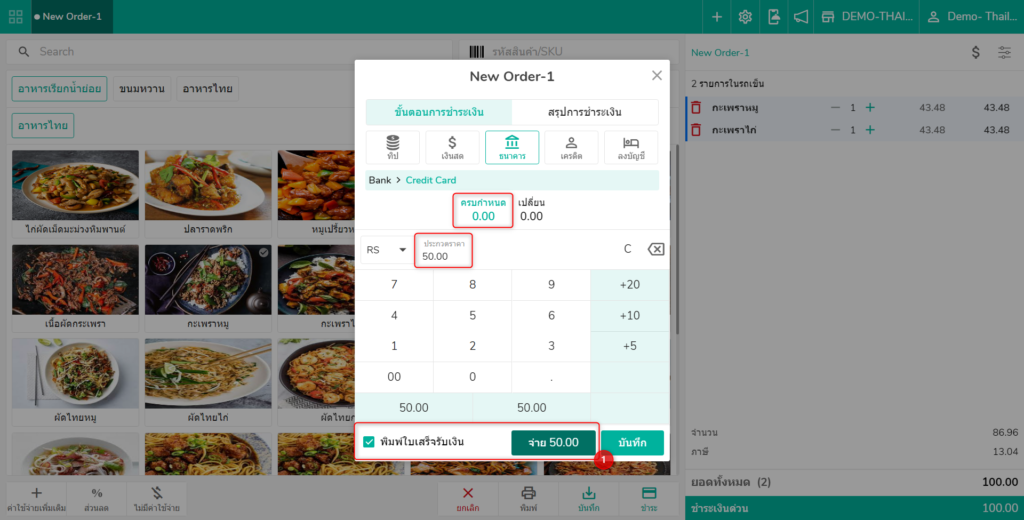The width and height of the screenshot is (1024, 520).
Task: Choose the เครดิต credit payment icon
Action: (571, 148)
